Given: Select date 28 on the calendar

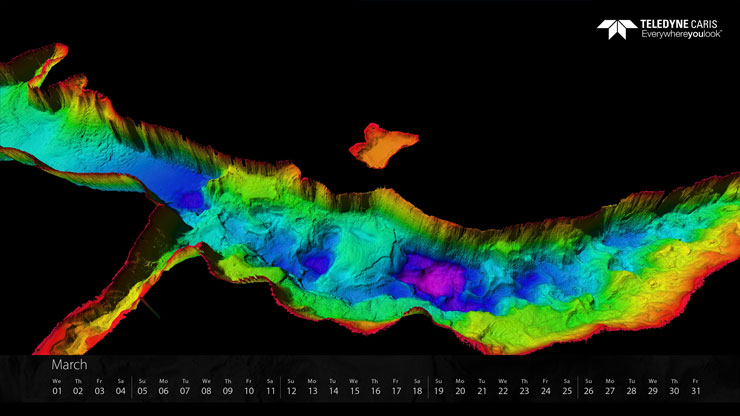Looking at the screenshot, I should click(631, 391).
